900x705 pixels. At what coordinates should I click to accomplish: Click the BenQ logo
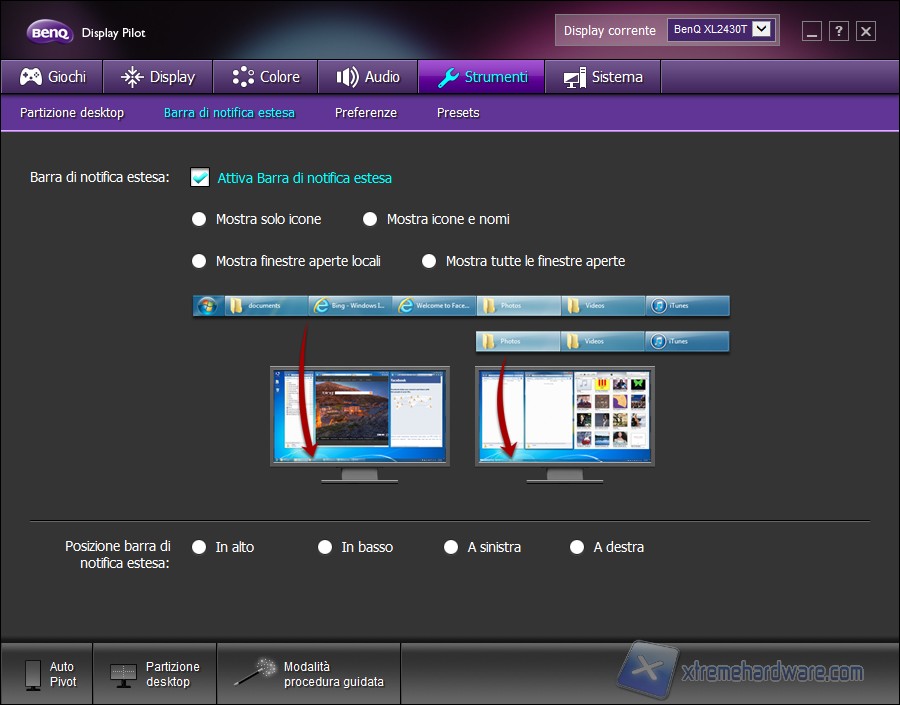coord(49,30)
